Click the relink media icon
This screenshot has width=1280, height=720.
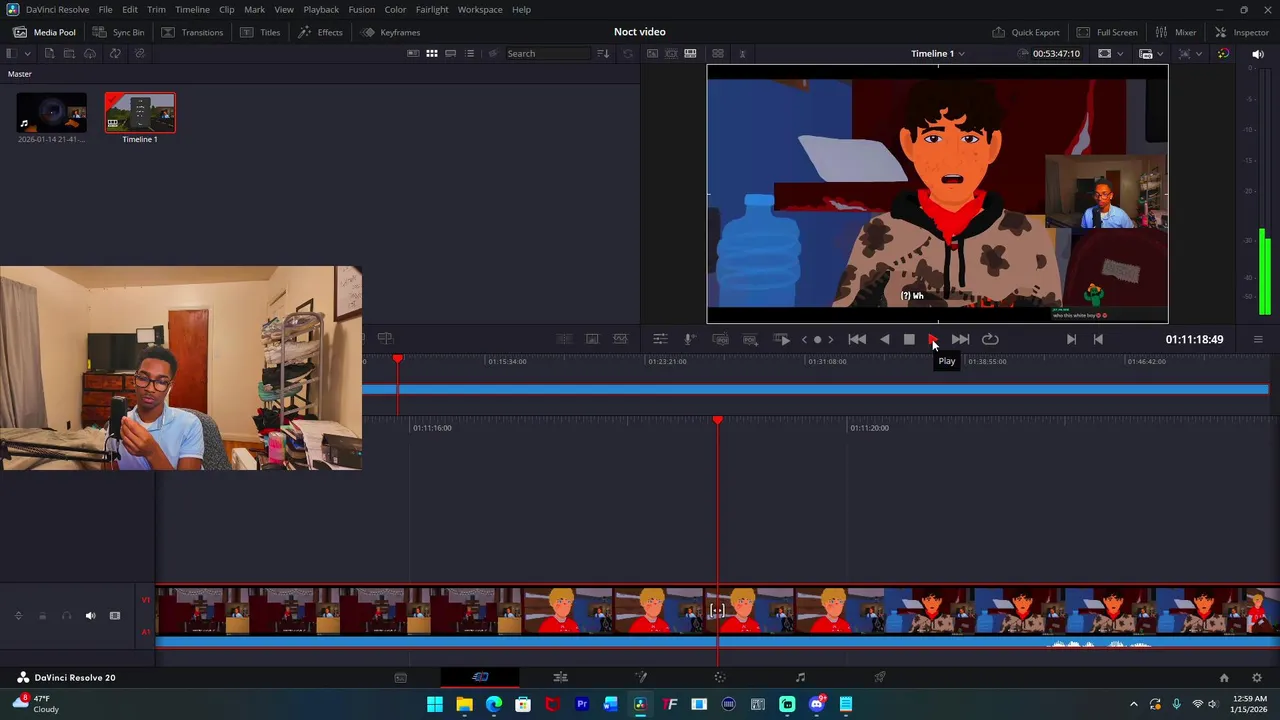(139, 53)
